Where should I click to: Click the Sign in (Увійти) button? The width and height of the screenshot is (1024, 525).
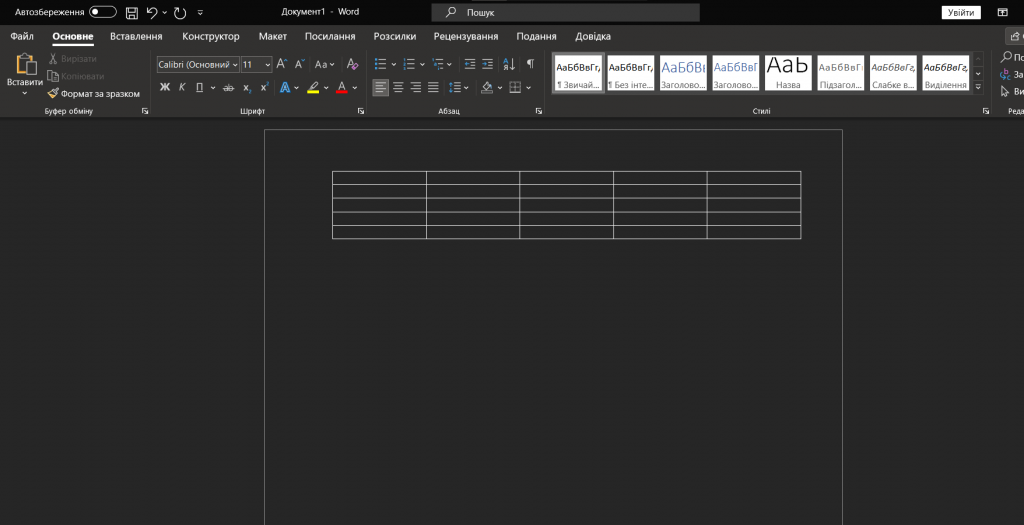pyautogui.click(x=961, y=12)
